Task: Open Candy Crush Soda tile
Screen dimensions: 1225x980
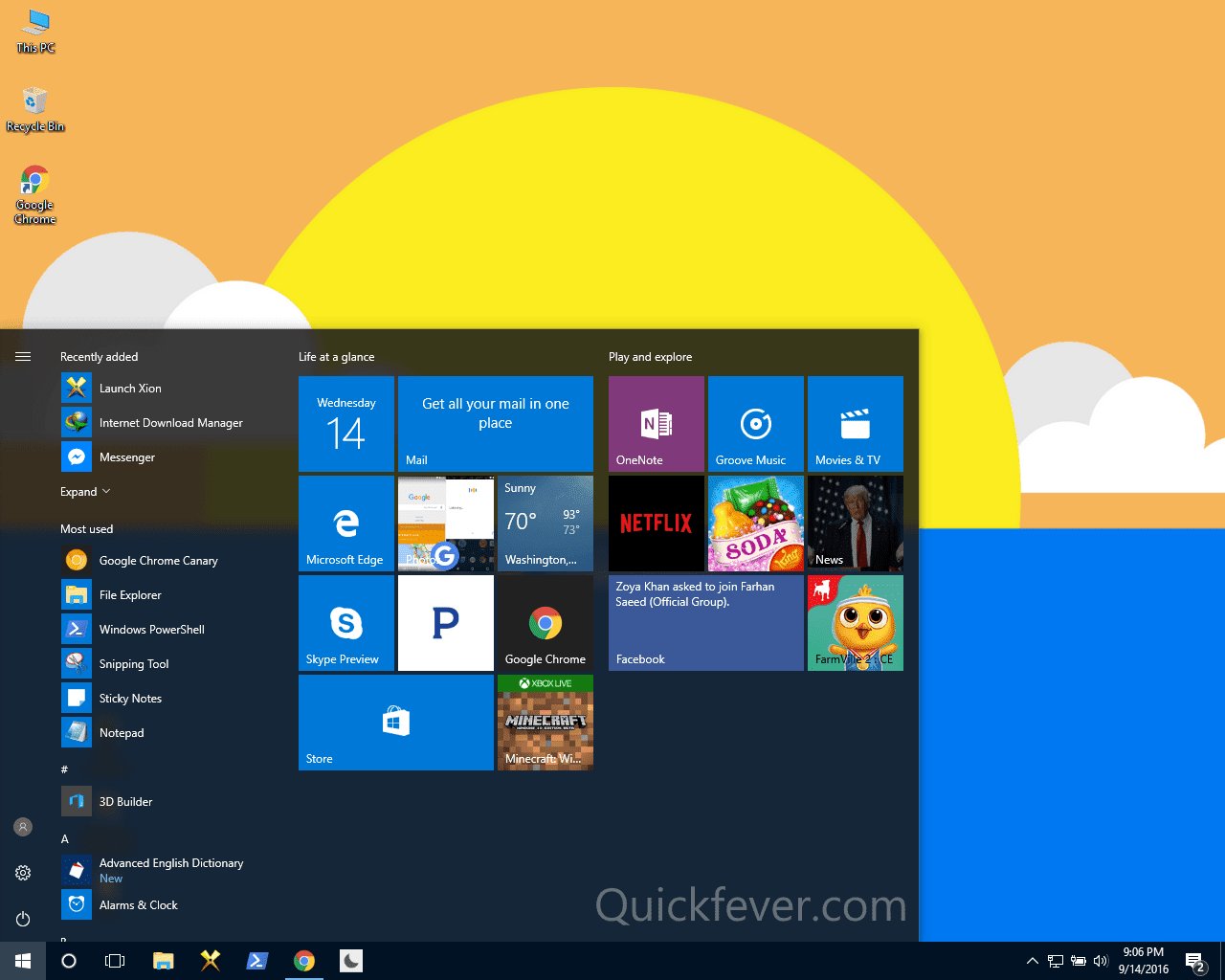Action: pos(756,523)
